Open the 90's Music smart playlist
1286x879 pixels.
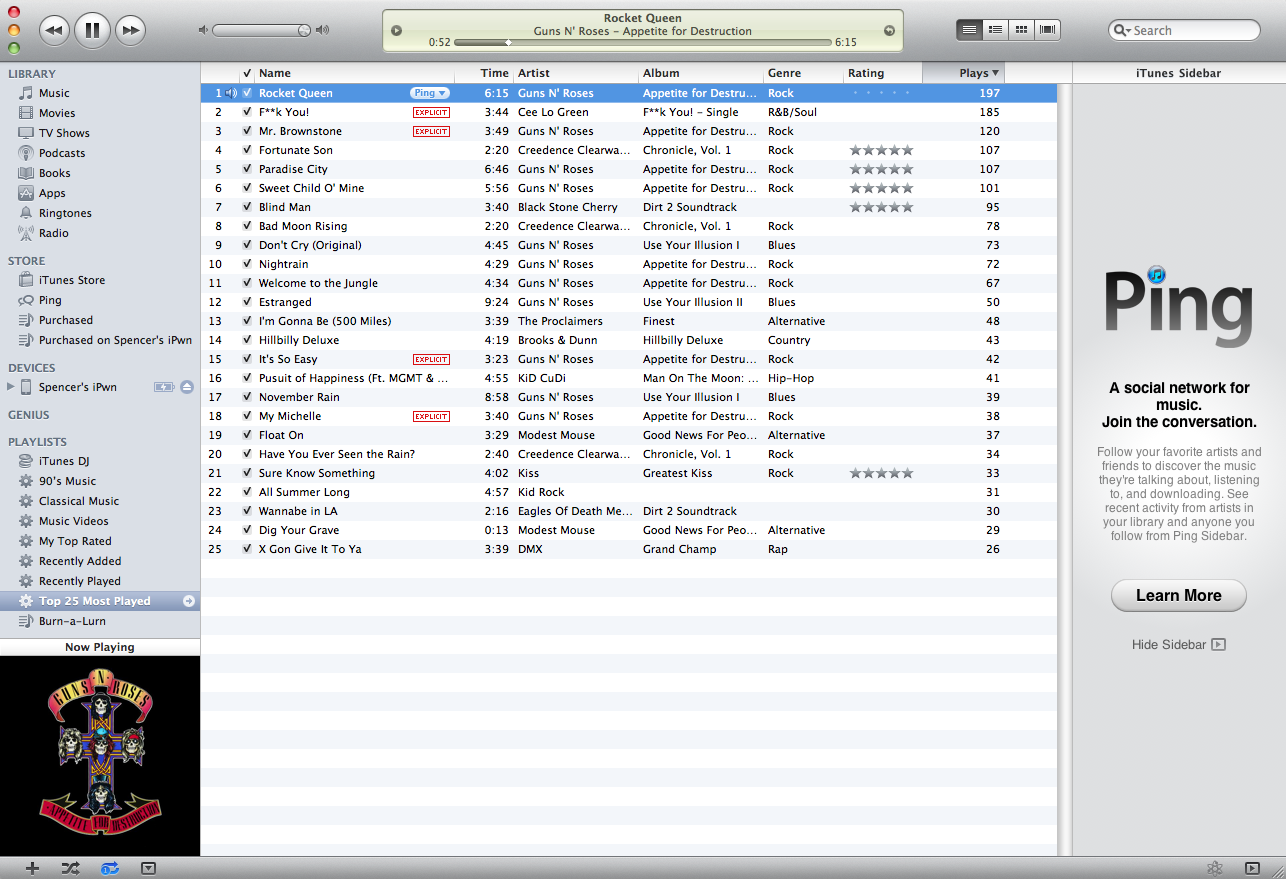pos(67,481)
